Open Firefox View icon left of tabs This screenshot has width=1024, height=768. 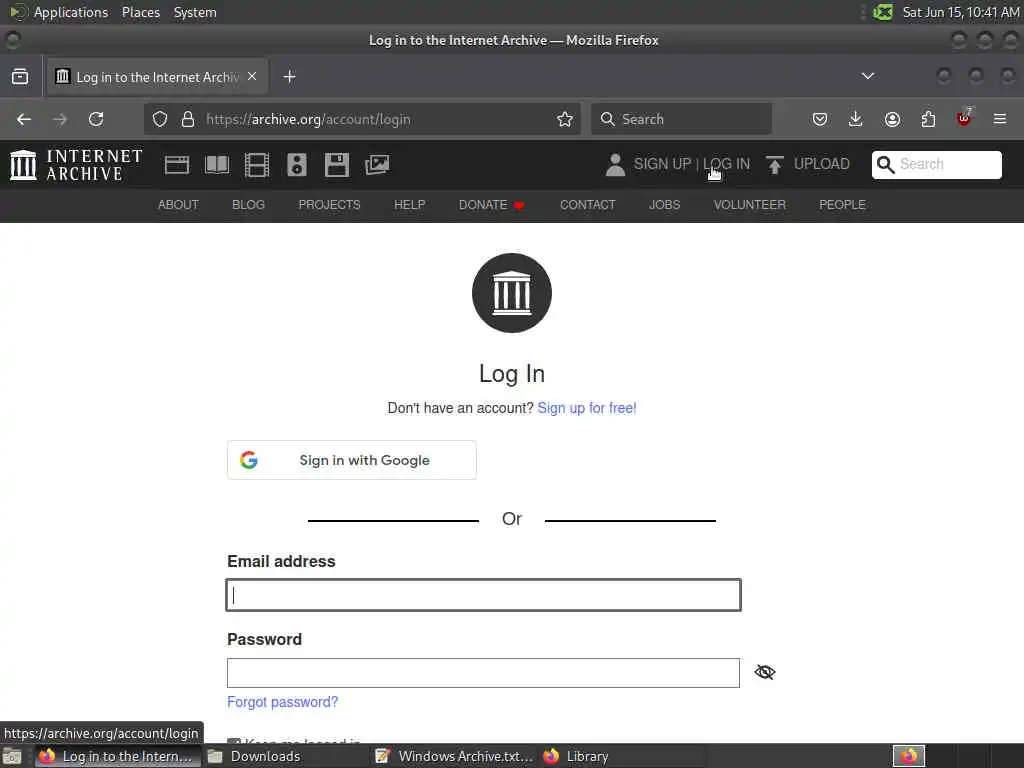[20, 76]
